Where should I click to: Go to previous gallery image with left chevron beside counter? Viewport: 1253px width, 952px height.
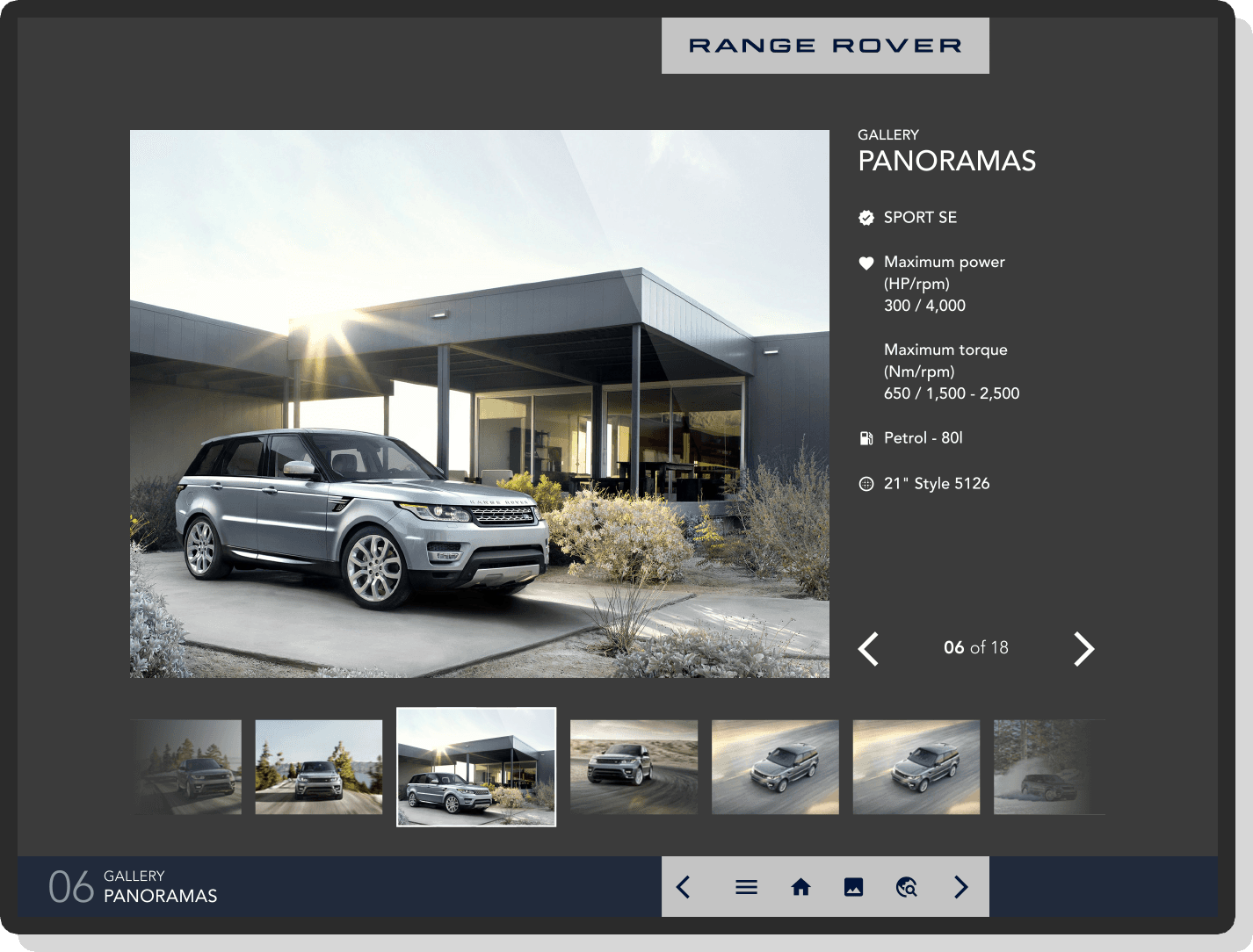(868, 649)
